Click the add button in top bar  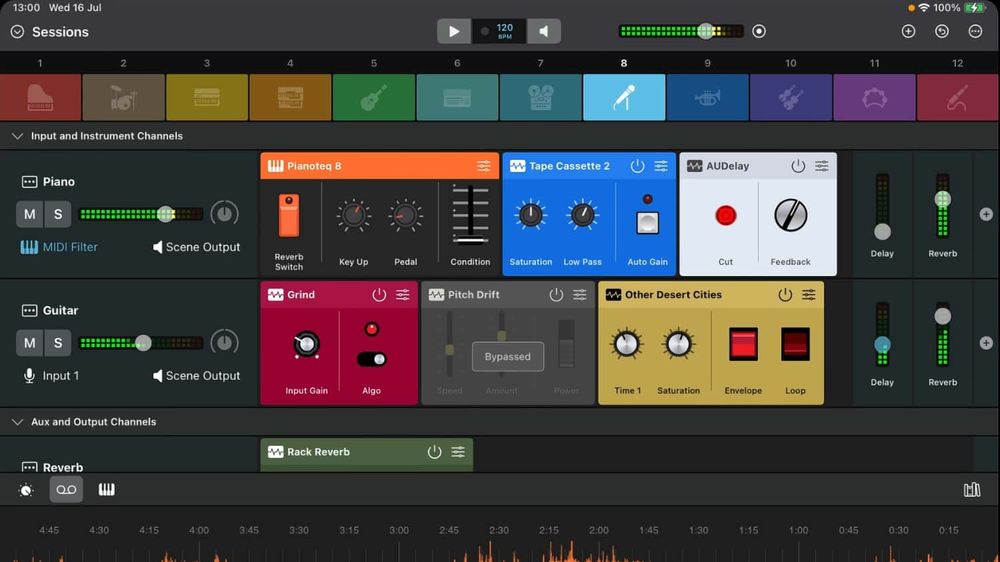tap(909, 31)
